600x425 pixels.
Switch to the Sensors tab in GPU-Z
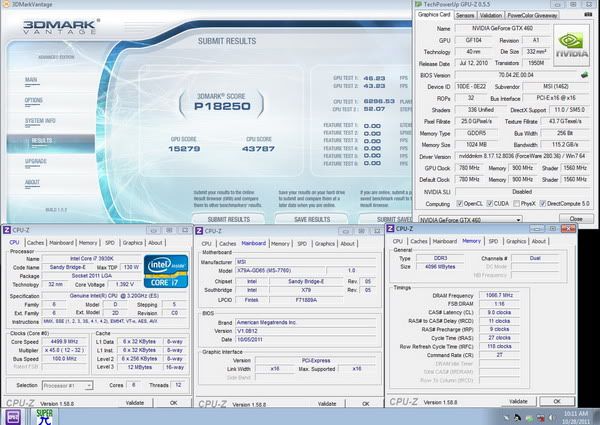coord(465,15)
